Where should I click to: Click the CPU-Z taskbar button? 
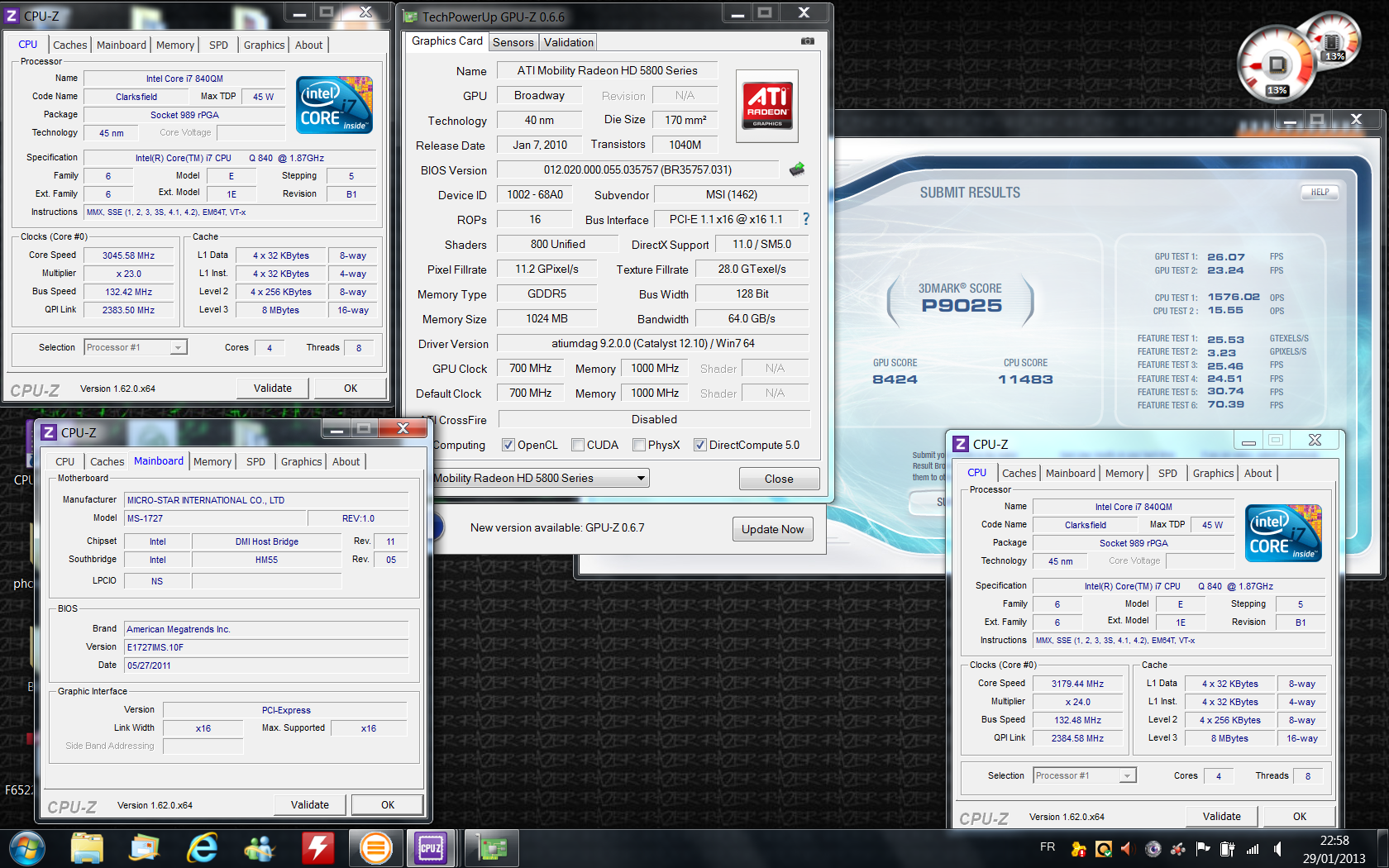pos(431,848)
